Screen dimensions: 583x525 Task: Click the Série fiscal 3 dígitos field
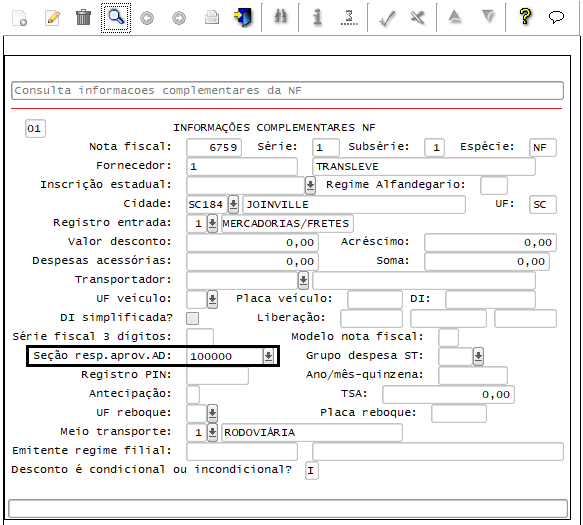click(x=200, y=337)
